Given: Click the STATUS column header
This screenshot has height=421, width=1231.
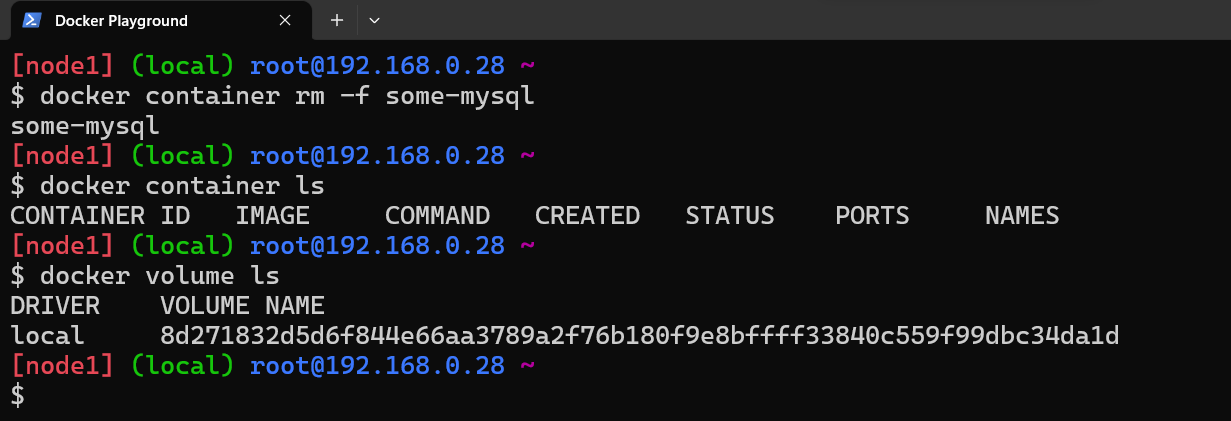Looking at the screenshot, I should (x=730, y=216).
